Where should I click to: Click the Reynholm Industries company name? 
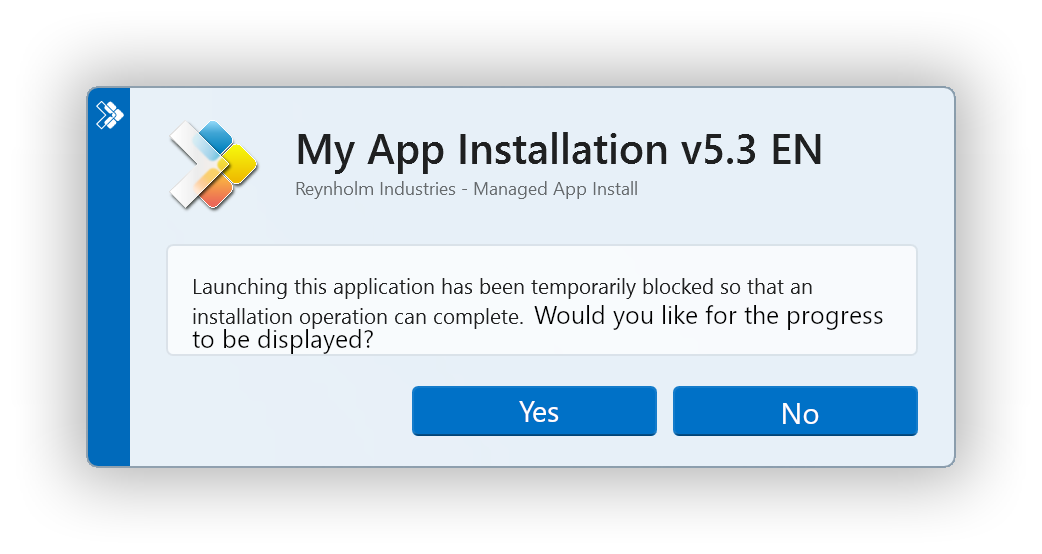375,189
